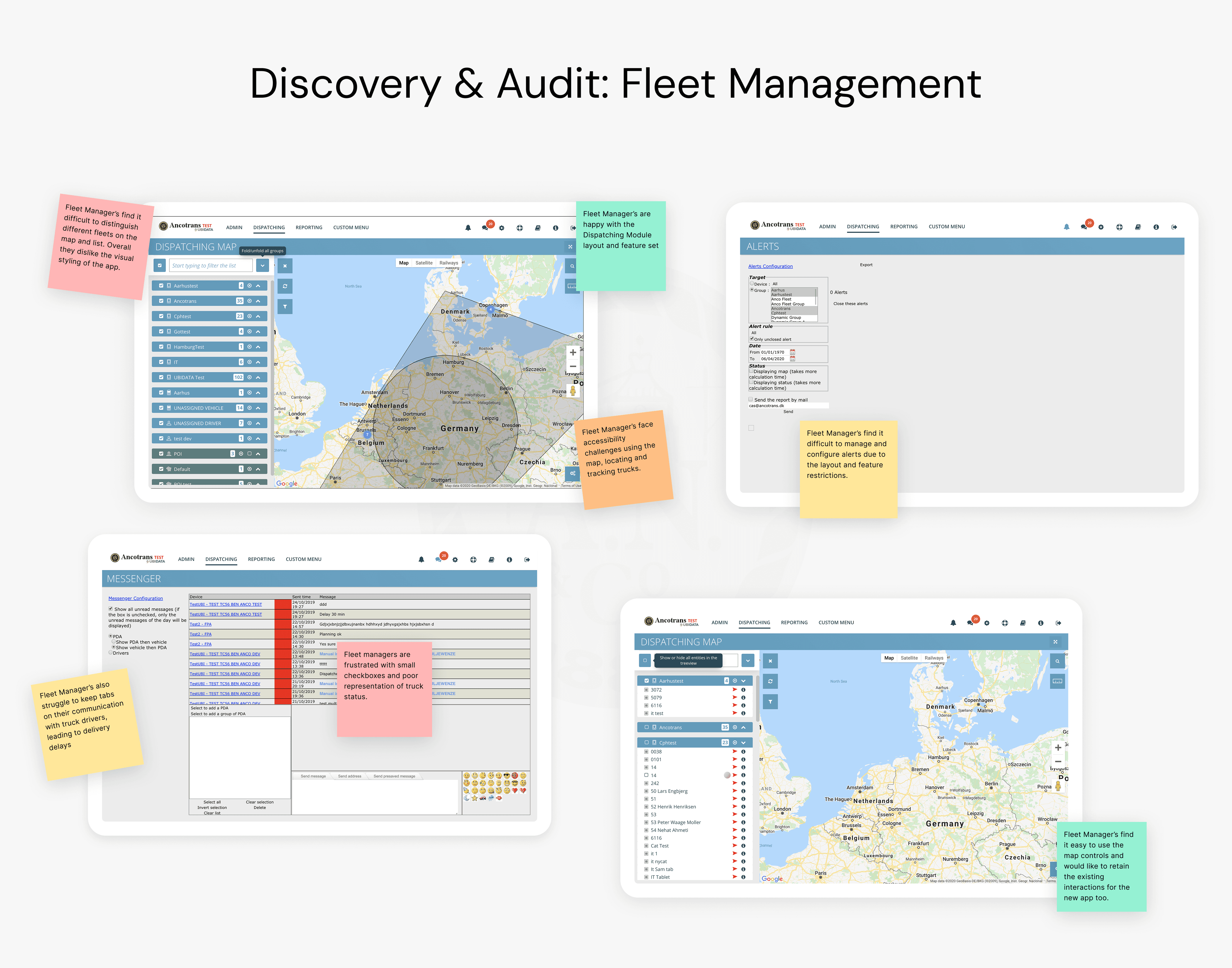This screenshot has height=968, width=1232.
Task: Click empty square icon on POI row
Action: [249, 453]
